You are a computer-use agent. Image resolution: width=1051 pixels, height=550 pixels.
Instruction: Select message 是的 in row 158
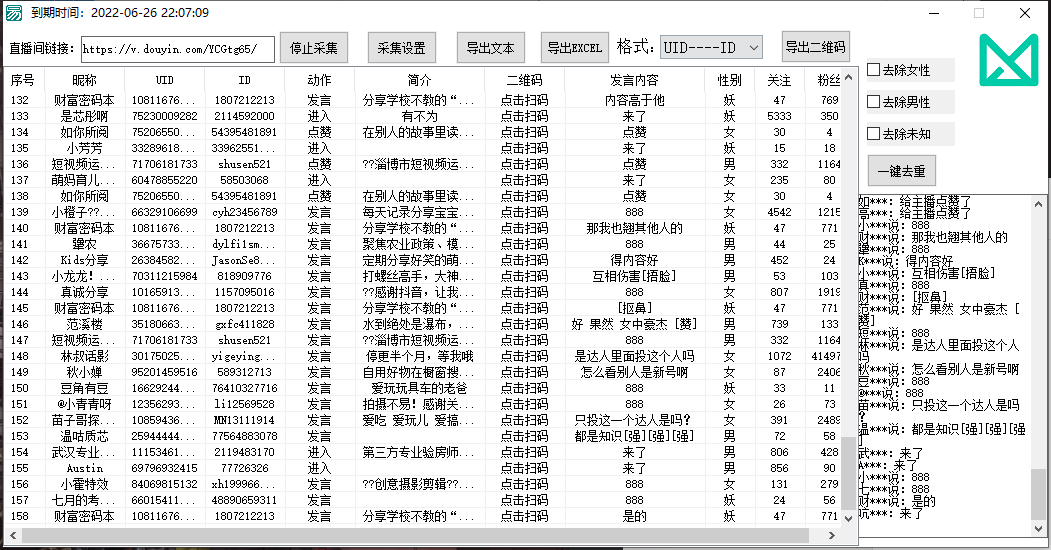pos(634,517)
